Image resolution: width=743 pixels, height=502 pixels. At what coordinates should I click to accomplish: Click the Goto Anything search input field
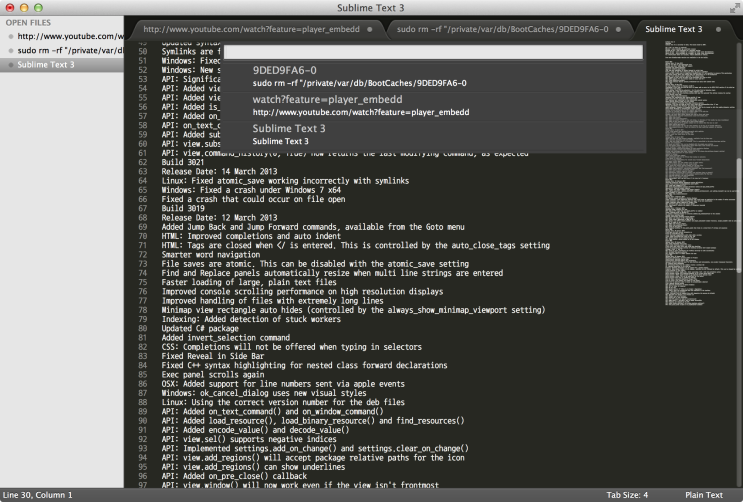(433, 52)
